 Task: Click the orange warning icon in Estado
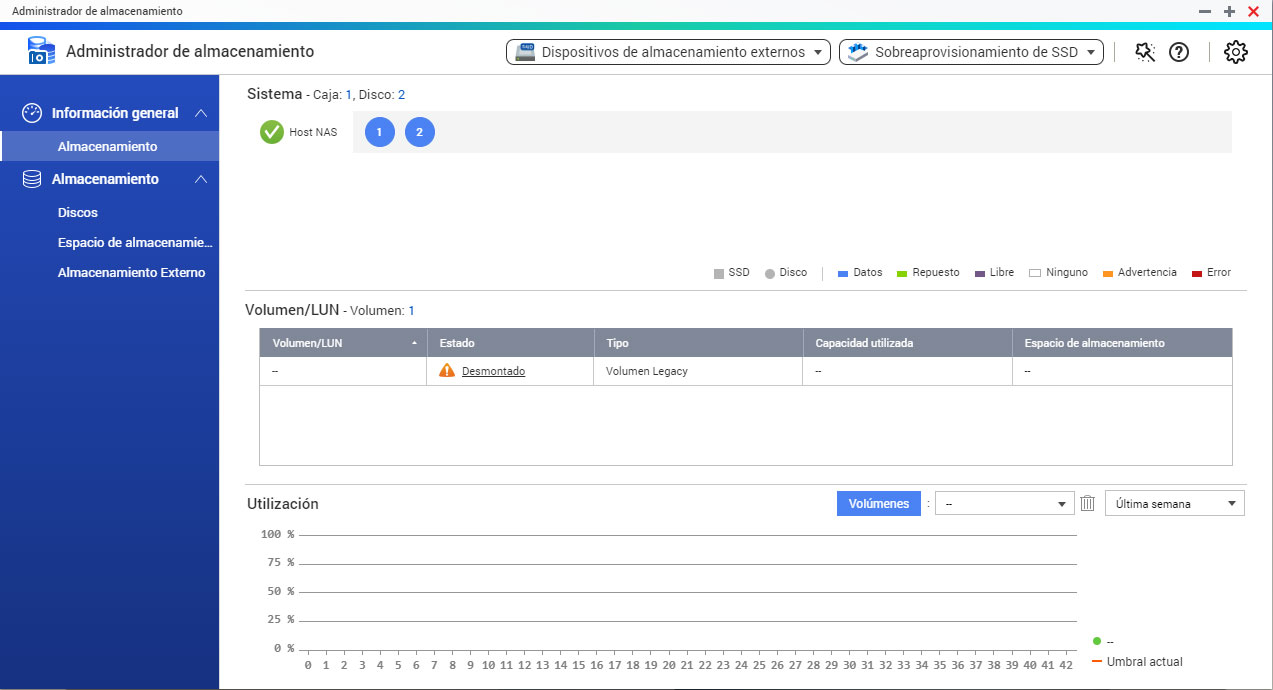pos(447,371)
